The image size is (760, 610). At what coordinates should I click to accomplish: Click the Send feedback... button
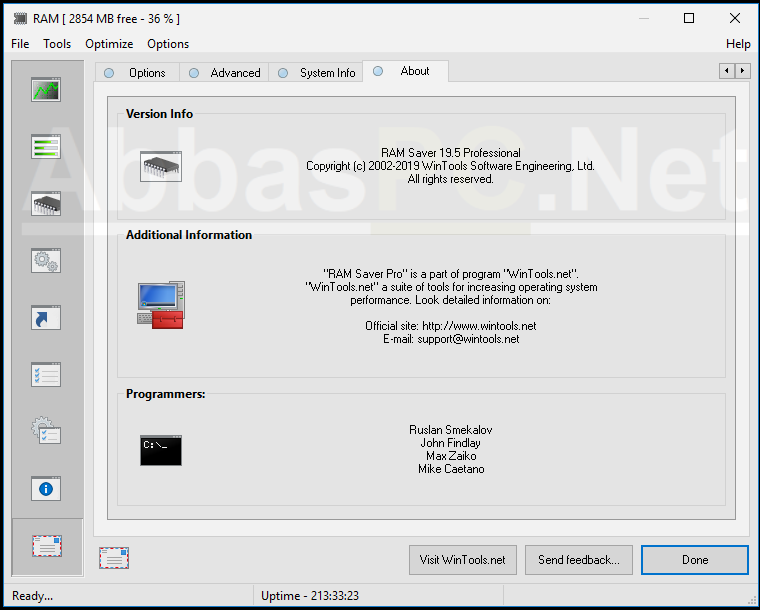[x=579, y=560]
